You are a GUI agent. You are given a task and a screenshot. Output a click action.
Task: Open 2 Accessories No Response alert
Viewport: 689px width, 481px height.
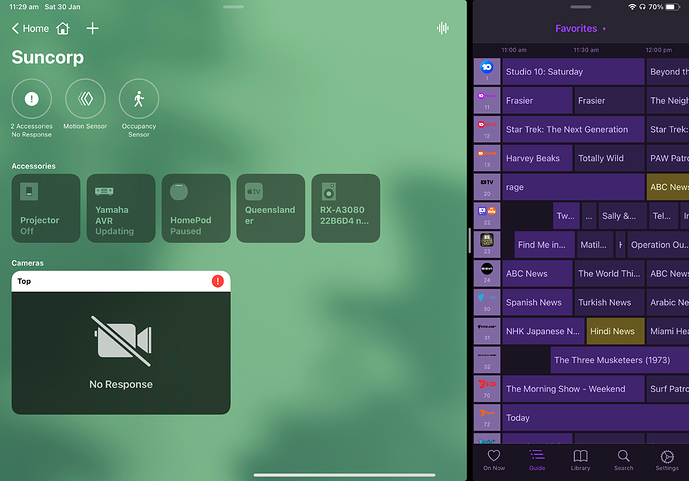point(31,99)
